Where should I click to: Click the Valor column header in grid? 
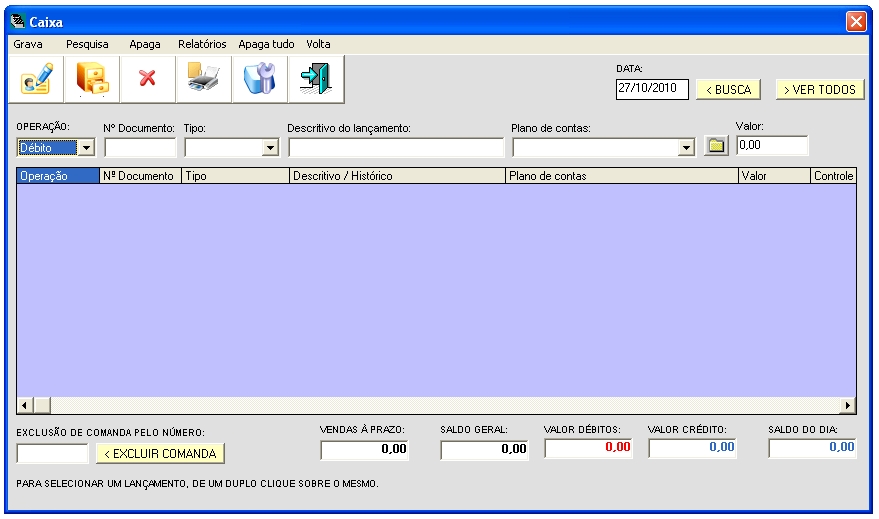(x=773, y=176)
